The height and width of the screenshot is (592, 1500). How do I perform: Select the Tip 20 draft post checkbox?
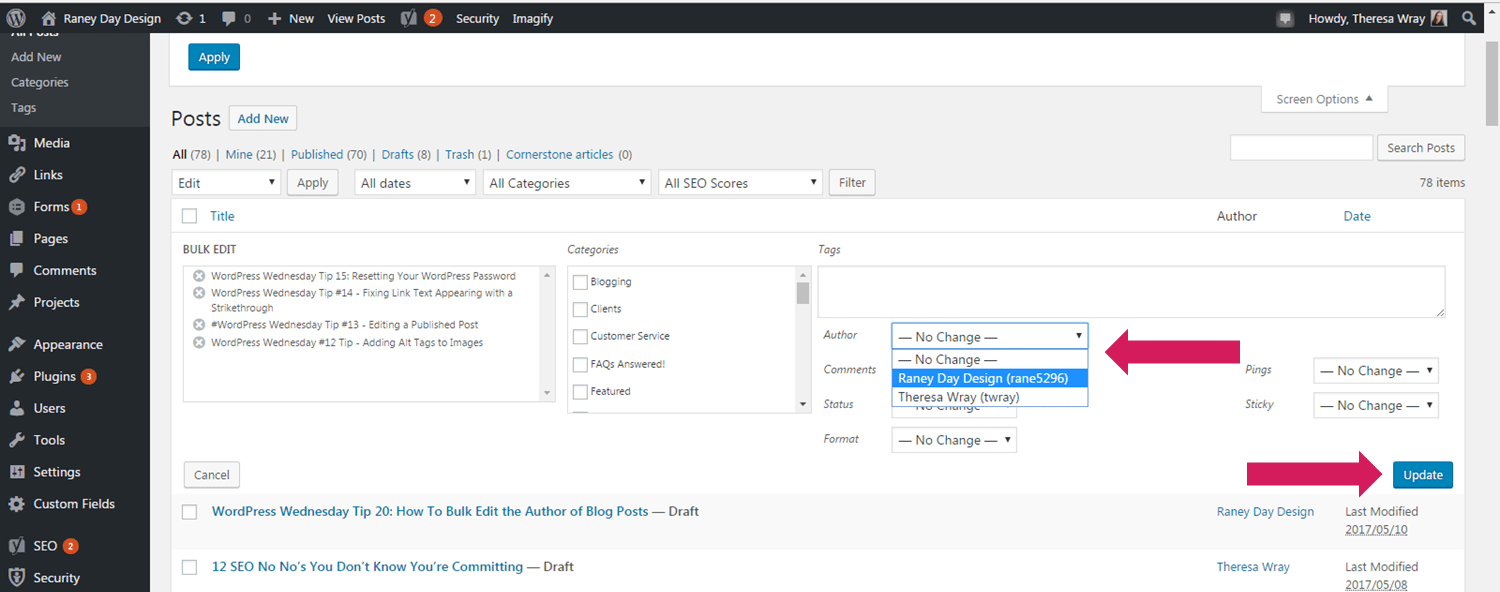point(190,512)
